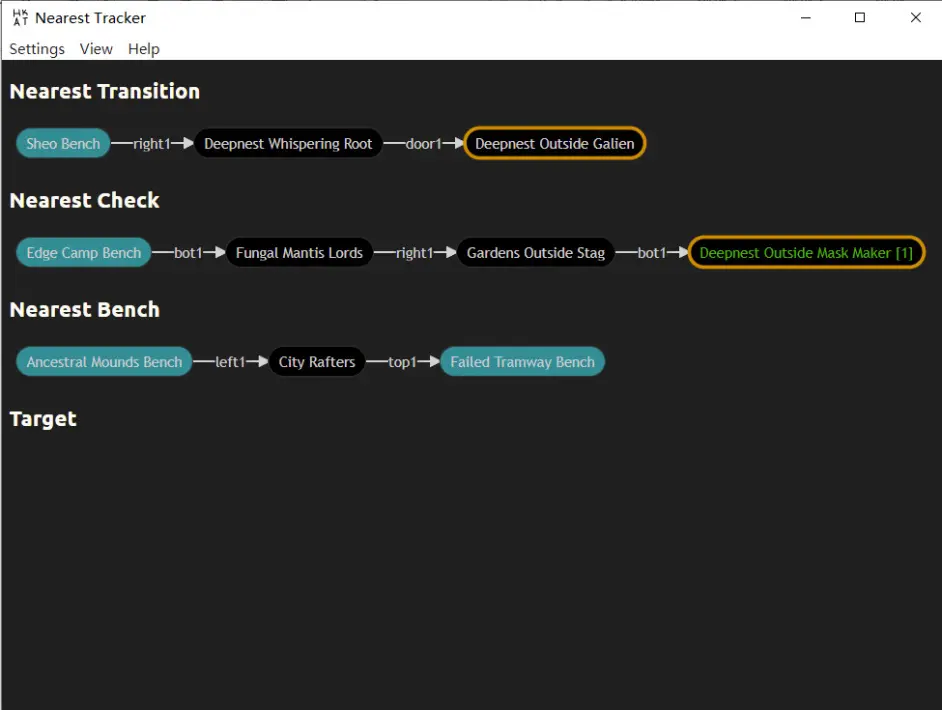The height and width of the screenshot is (710, 942).
Task: Maximize the Nearest Tracker window
Action: pos(860,17)
